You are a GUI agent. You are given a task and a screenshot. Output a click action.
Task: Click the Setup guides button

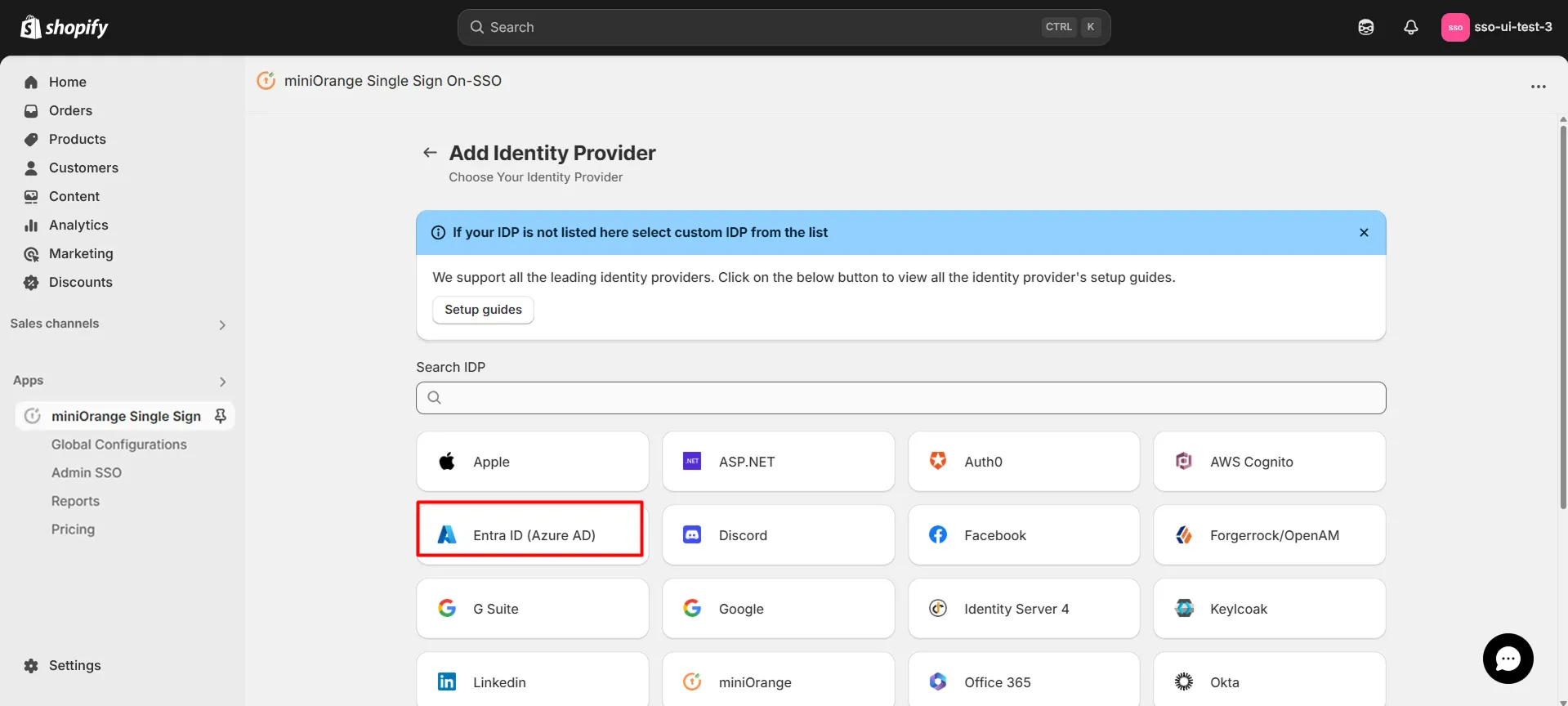[483, 310]
